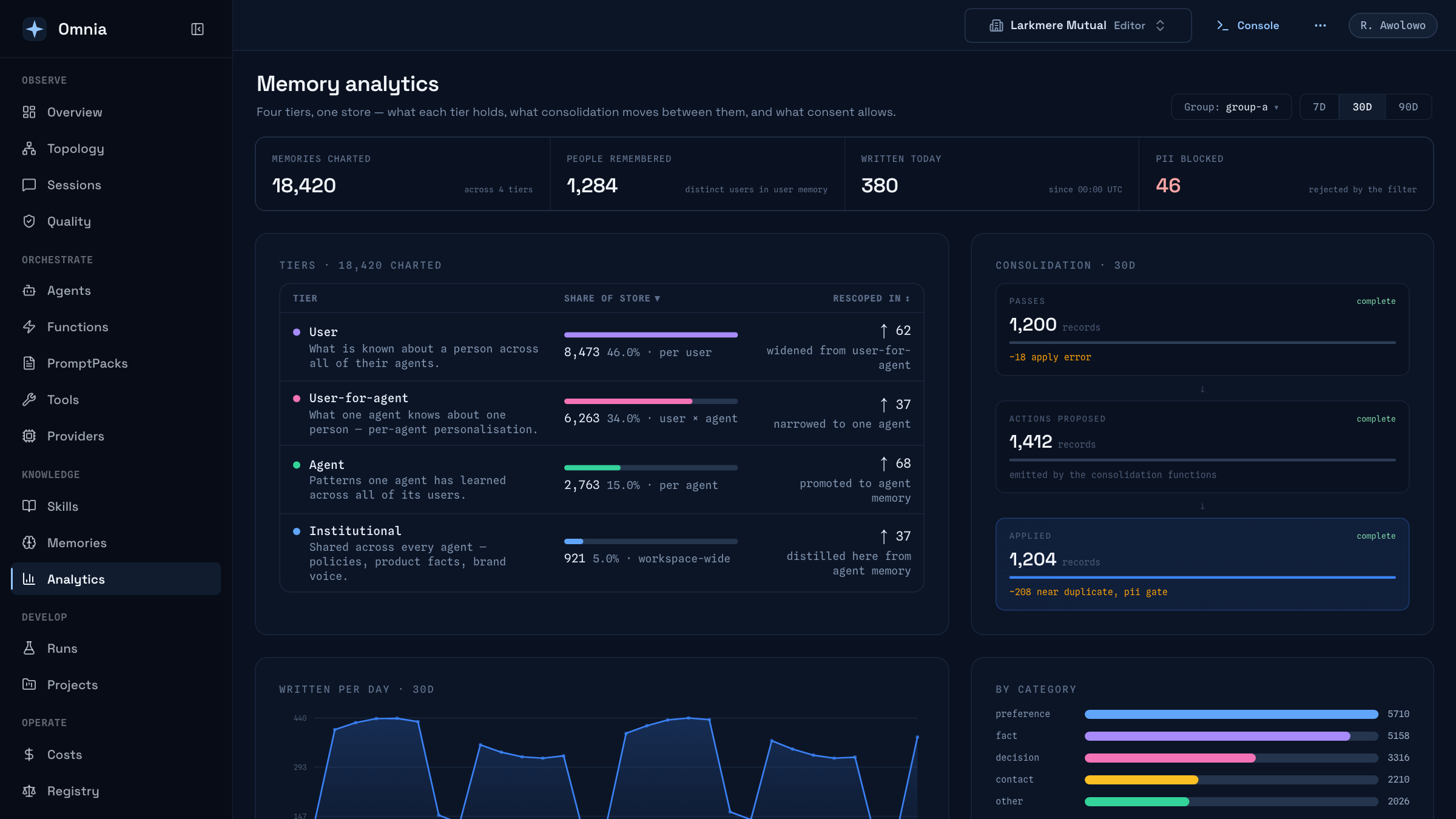1456x819 pixels.
Task: Click the Functions lightning bolt icon
Action: click(29, 327)
